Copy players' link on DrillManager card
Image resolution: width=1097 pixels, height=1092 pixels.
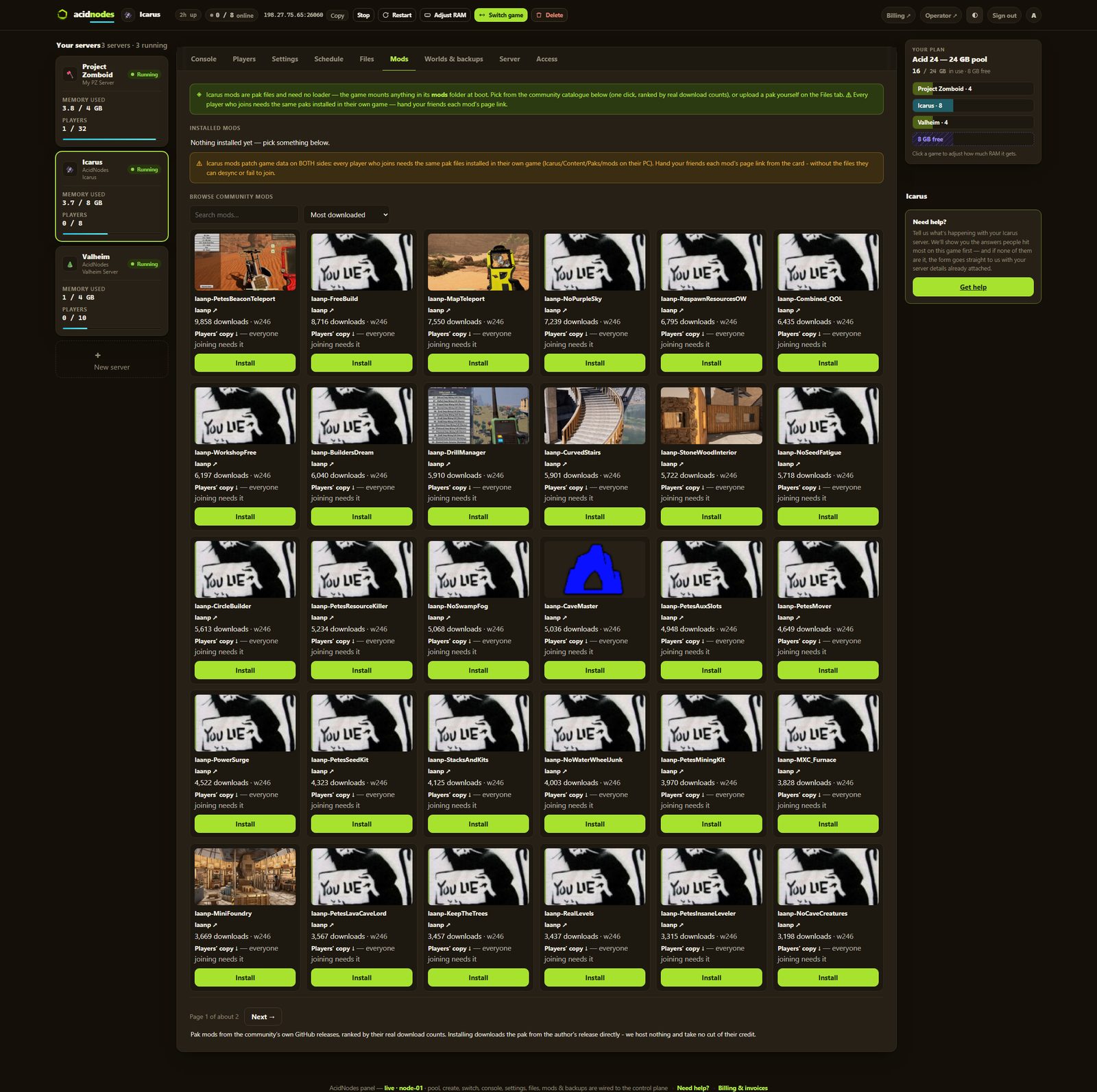449,487
